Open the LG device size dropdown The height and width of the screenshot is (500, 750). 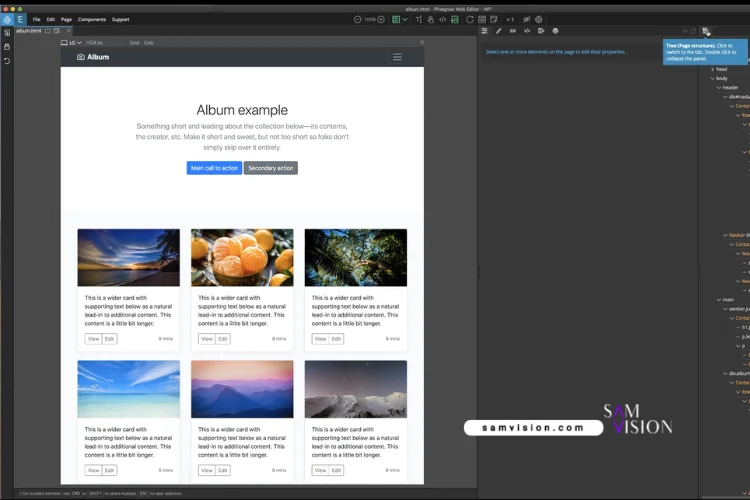click(x=71, y=43)
